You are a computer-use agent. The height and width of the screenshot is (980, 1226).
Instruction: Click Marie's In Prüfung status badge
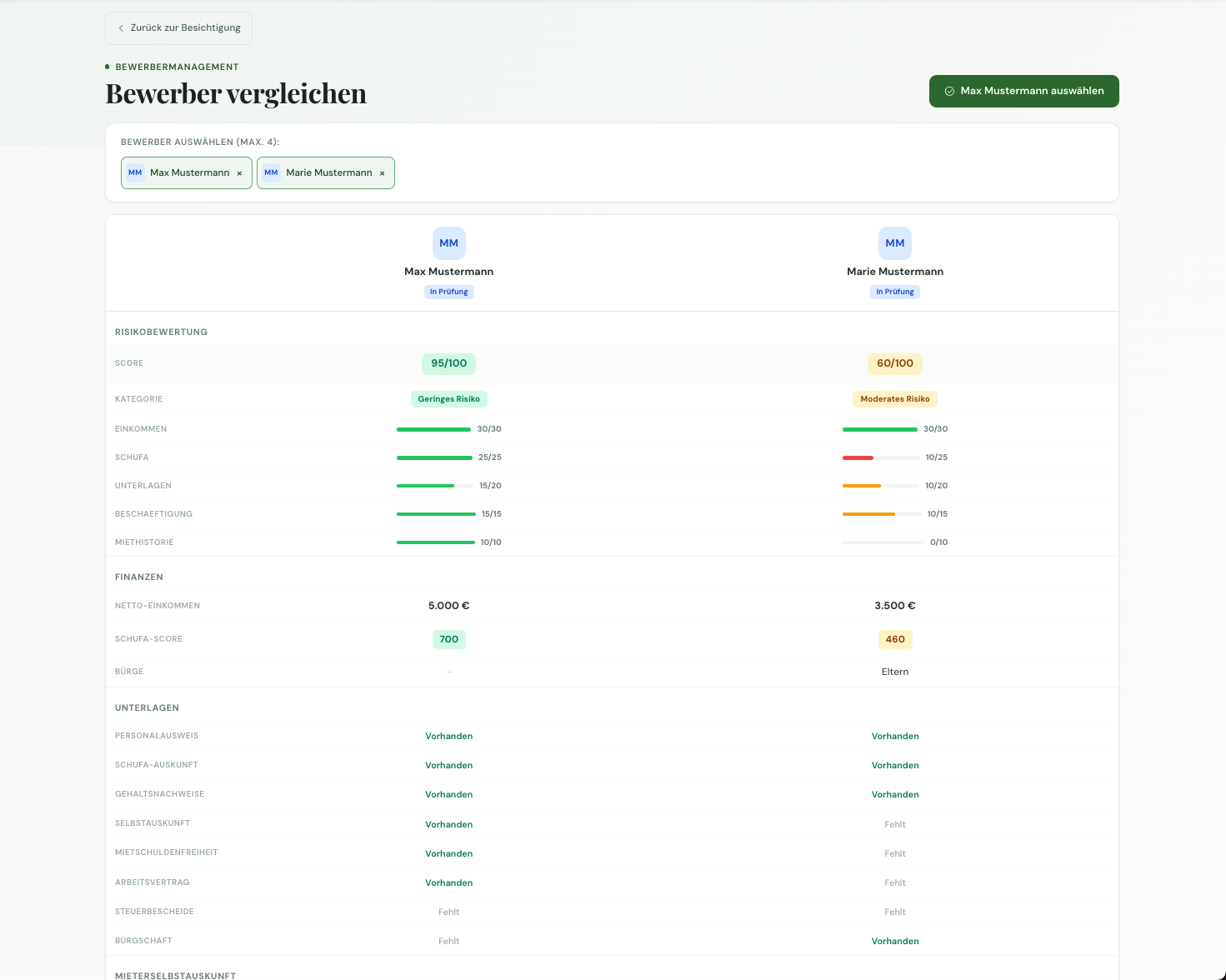coord(894,292)
